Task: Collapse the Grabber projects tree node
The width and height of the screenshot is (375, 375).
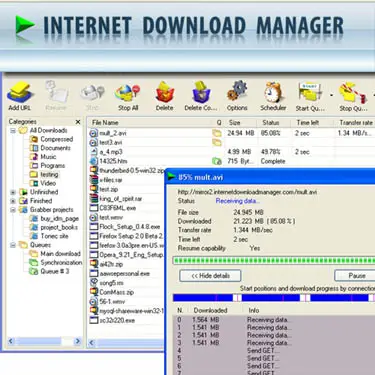Action: click(13, 210)
